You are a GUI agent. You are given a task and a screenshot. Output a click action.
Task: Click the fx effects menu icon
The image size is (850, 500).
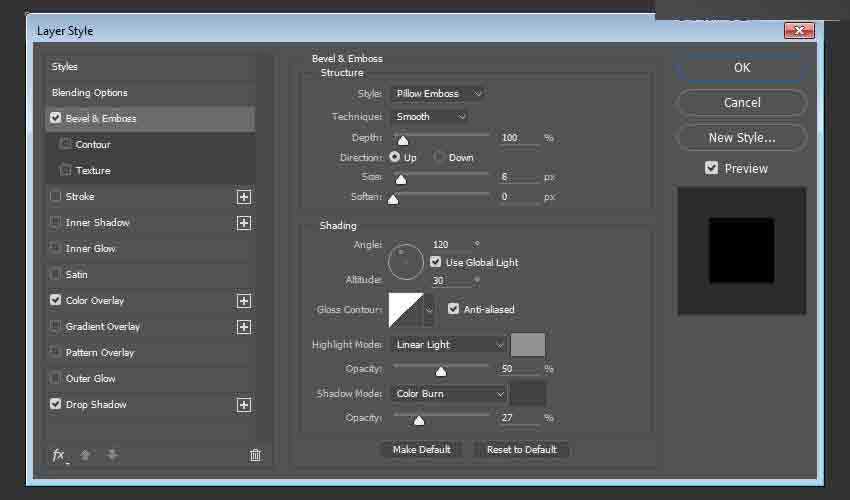click(x=59, y=455)
